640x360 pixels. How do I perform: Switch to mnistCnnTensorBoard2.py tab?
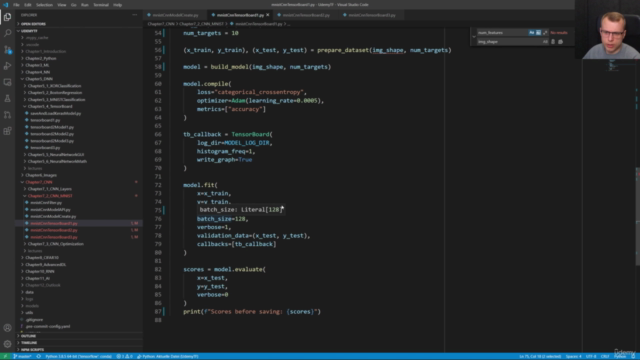306,15
